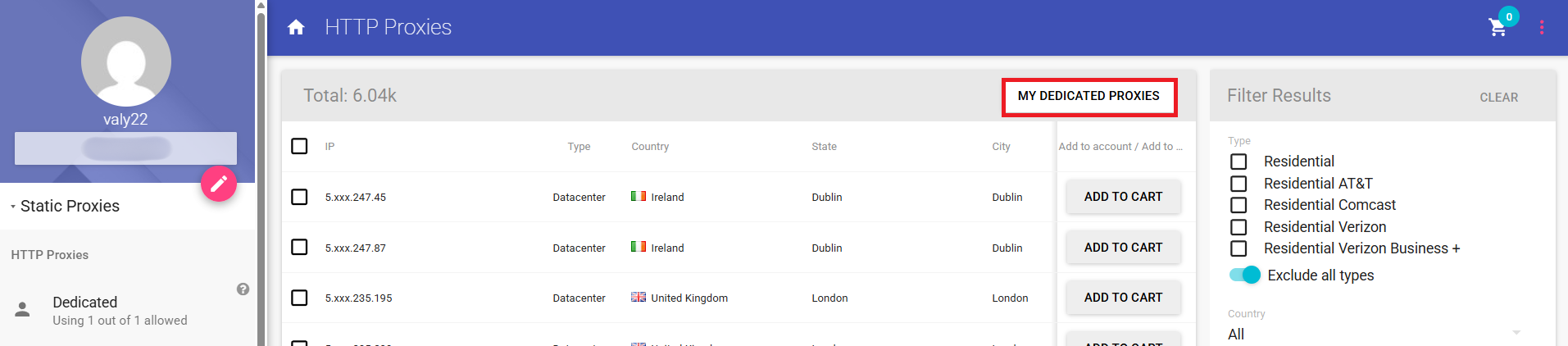Open the vertical three-dot menu
The image size is (1568, 346).
click(x=1542, y=27)
